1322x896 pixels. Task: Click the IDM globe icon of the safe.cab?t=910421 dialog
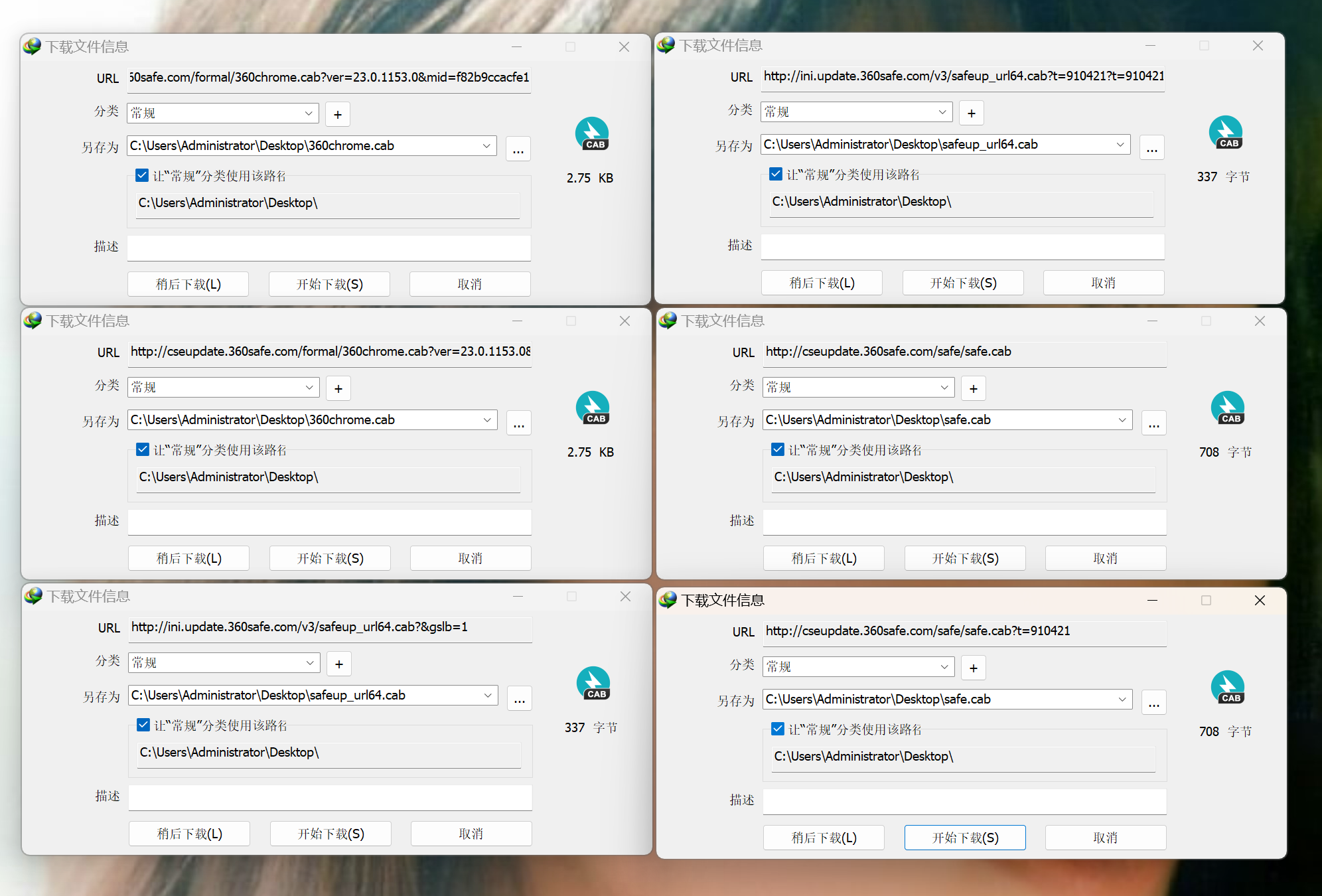[x=668, y=600]
